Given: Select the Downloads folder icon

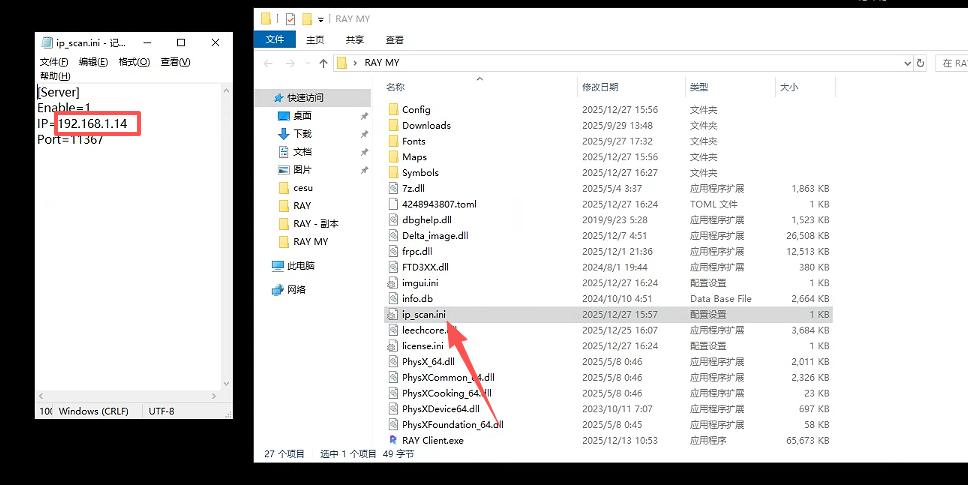Looking at the screenshot, I should pyautogui.click(x=393, y=125).
